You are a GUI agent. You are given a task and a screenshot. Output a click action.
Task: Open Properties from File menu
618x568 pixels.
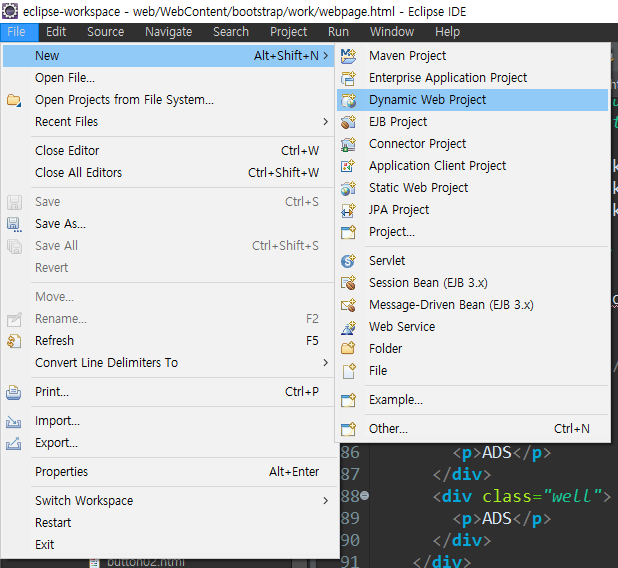[168, 472]
